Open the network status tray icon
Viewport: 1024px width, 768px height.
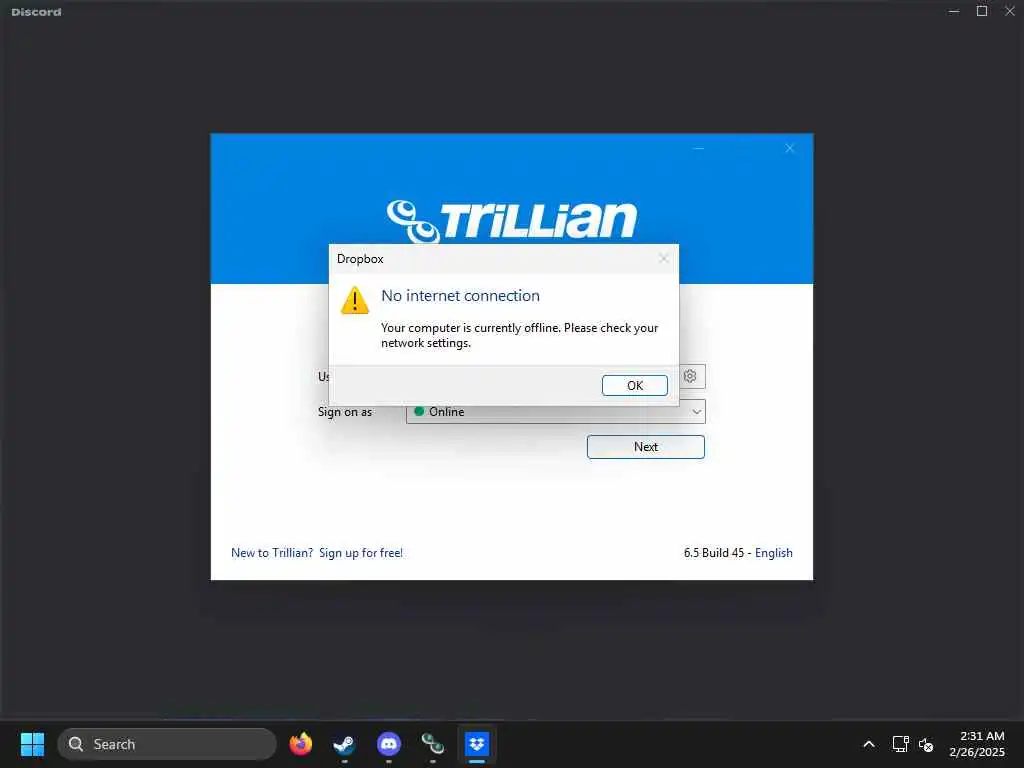(x=901, y=744)
